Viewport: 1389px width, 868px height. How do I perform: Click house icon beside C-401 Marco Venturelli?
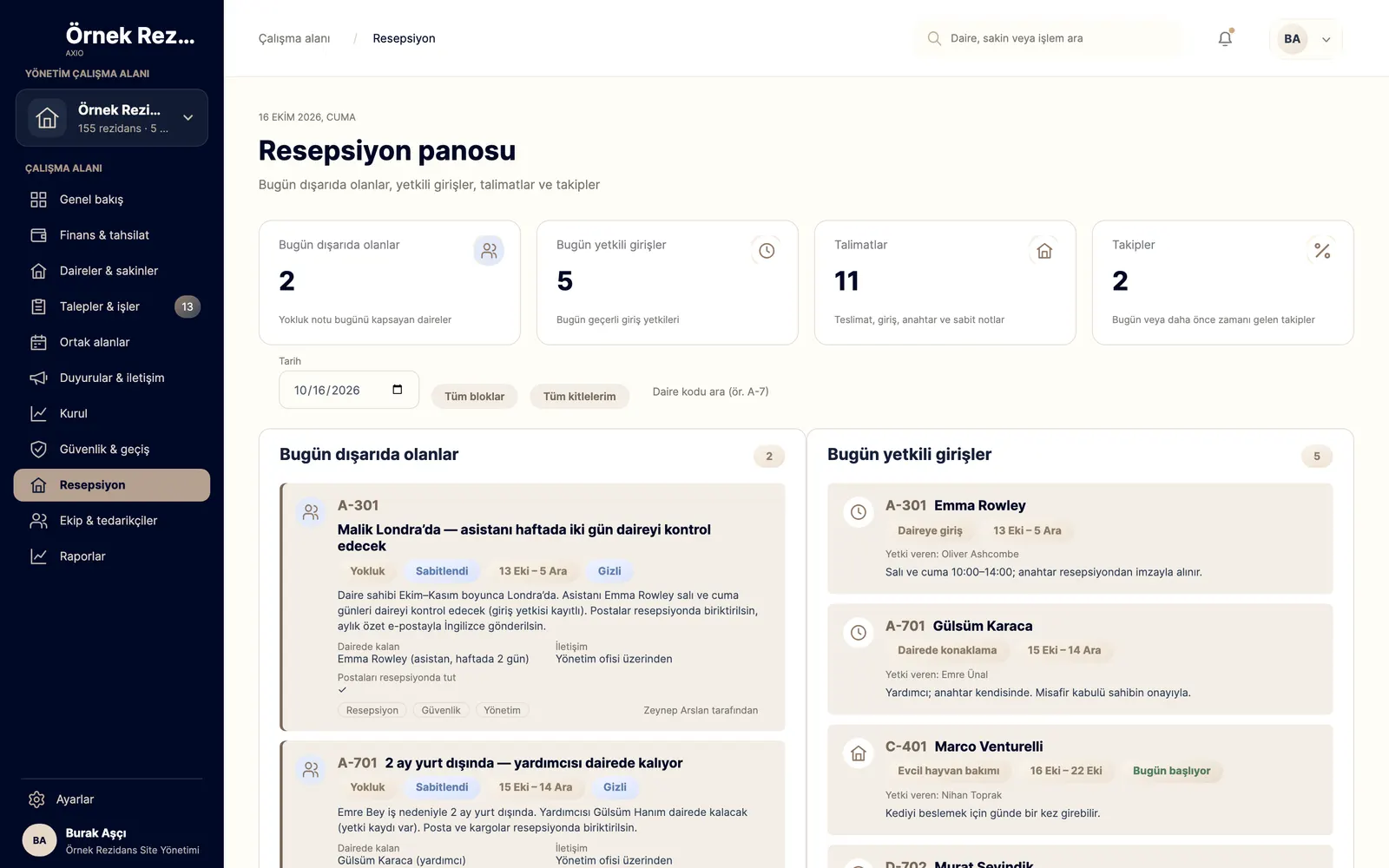859,753
